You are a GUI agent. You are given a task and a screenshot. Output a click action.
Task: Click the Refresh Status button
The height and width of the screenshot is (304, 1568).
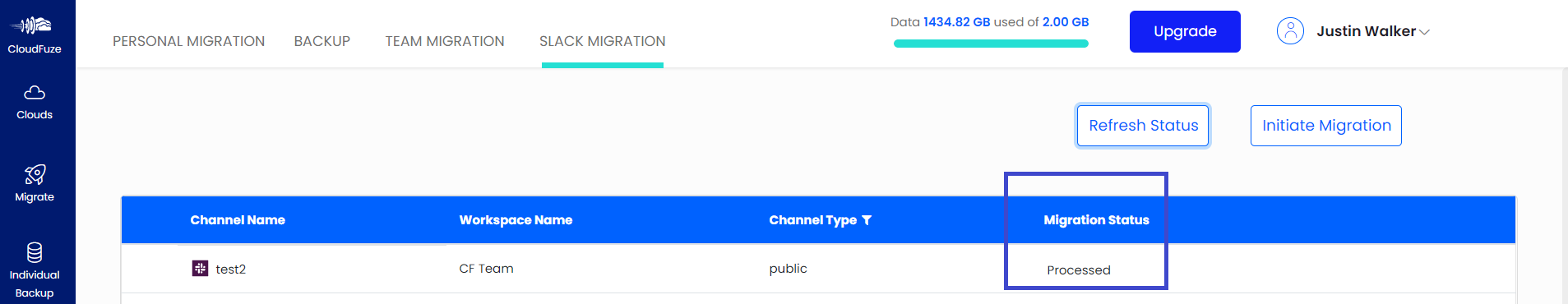(x=1143, y=126)
